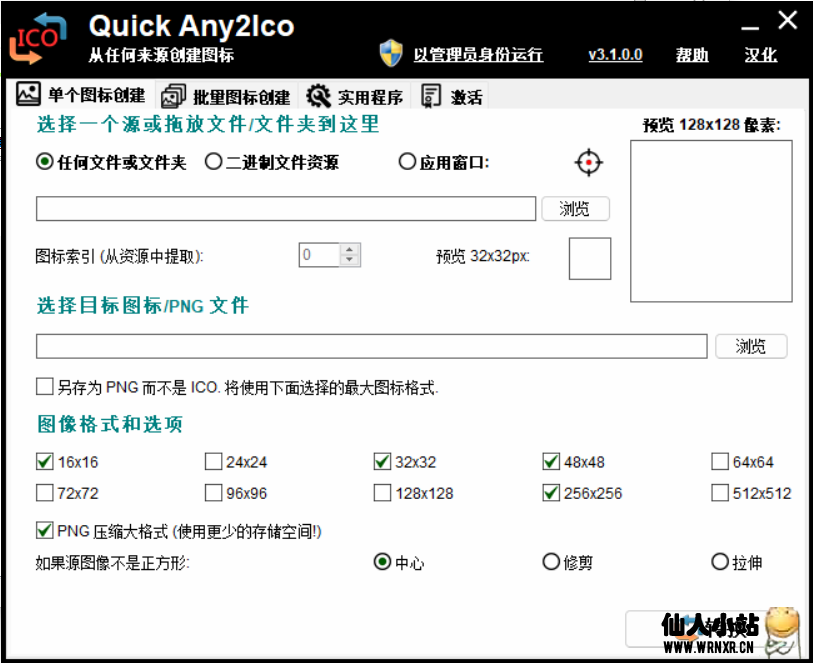Viewport: 813px width, 663px height.
Task: Open the 帮助 link
Action: (692, 55)
